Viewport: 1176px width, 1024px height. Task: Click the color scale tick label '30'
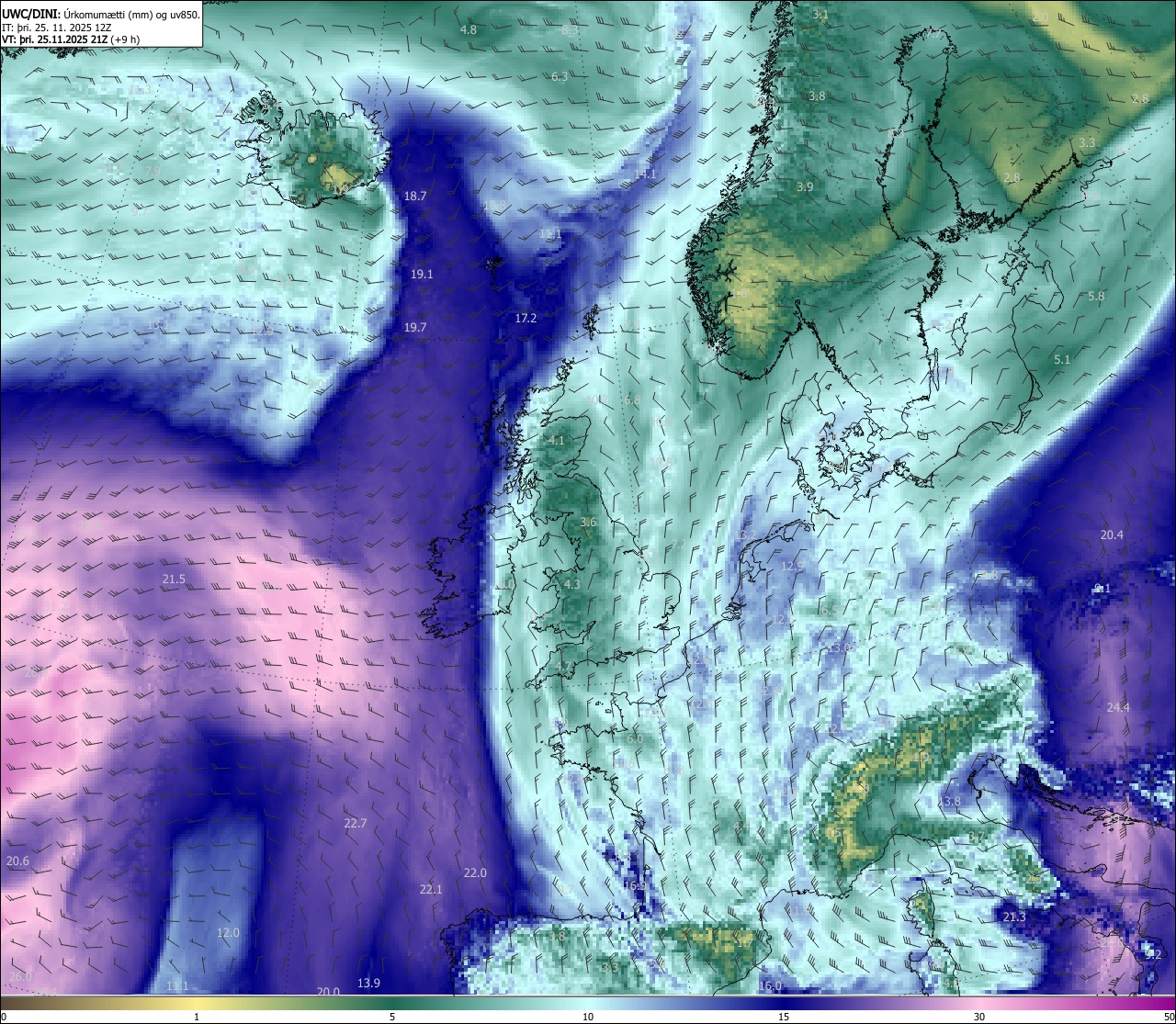(979, 1017)
